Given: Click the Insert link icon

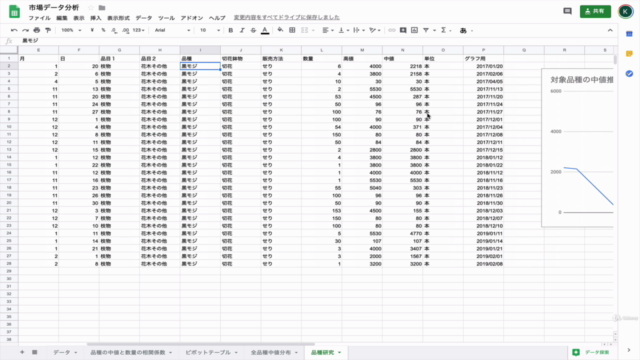Looking at the screenshot, I should click(392, 30).
